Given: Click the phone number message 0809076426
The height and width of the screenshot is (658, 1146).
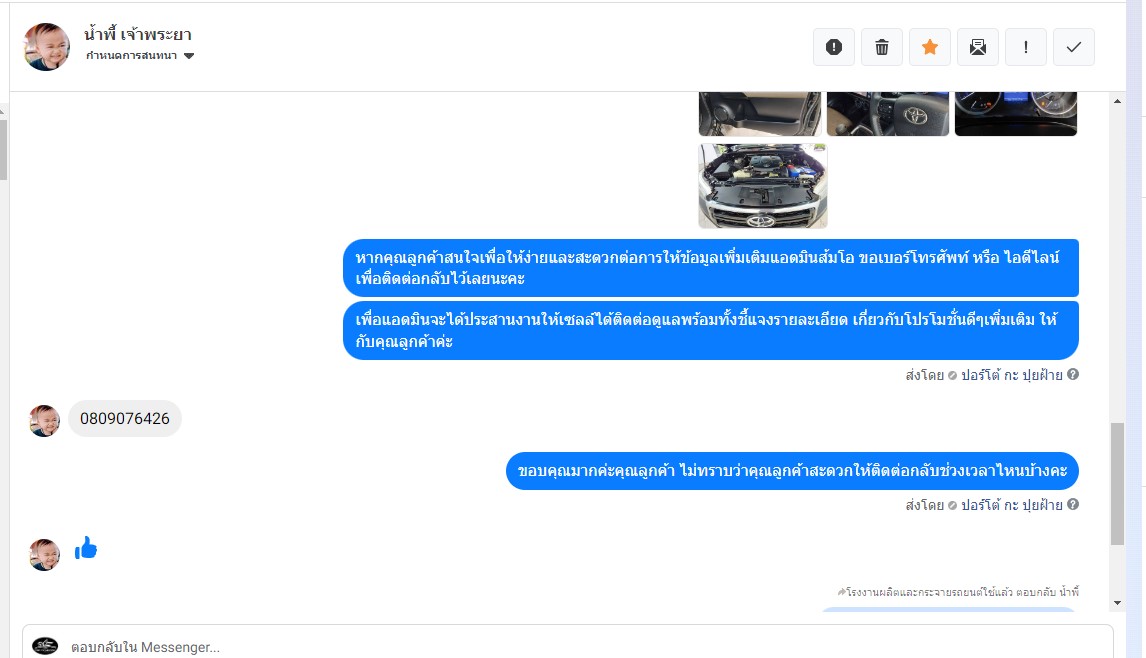Looking at the screenshot, I should (x=125, y=419).
